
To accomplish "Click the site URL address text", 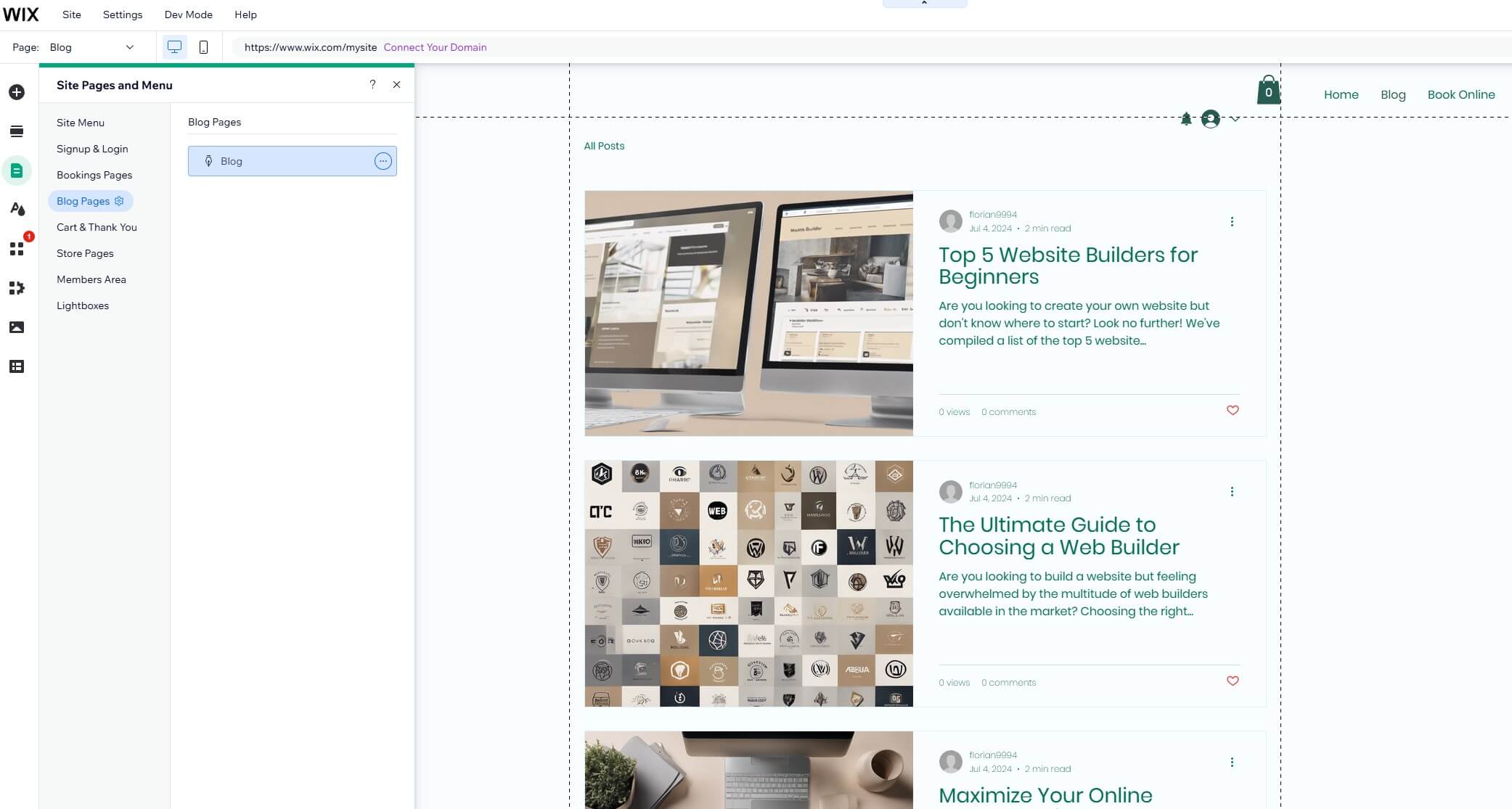I will click(x=311, y=47).
